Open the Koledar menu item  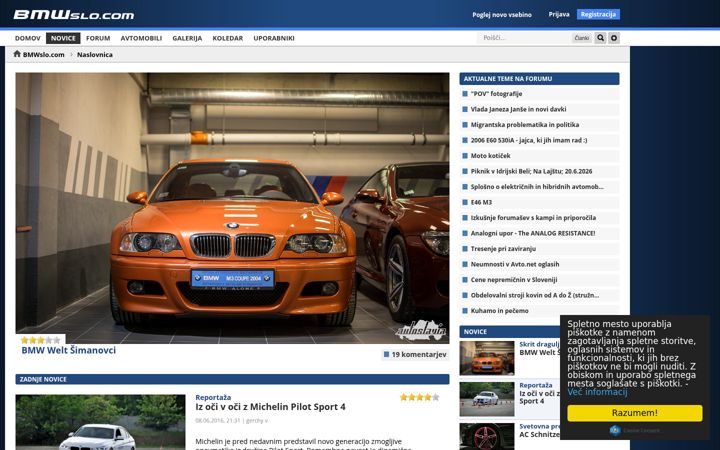227,38
